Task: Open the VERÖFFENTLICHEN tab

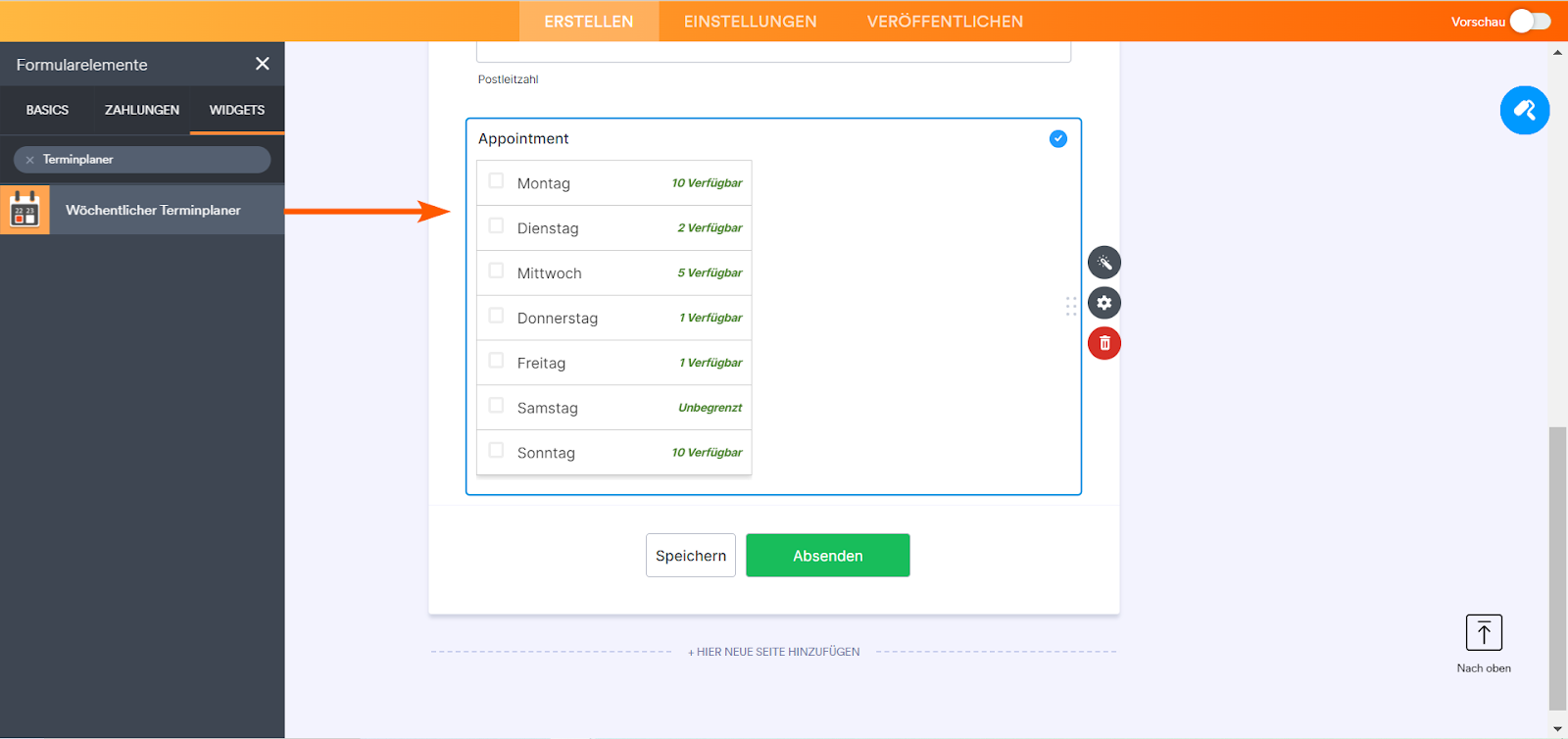Action: [x=945, y=22]
